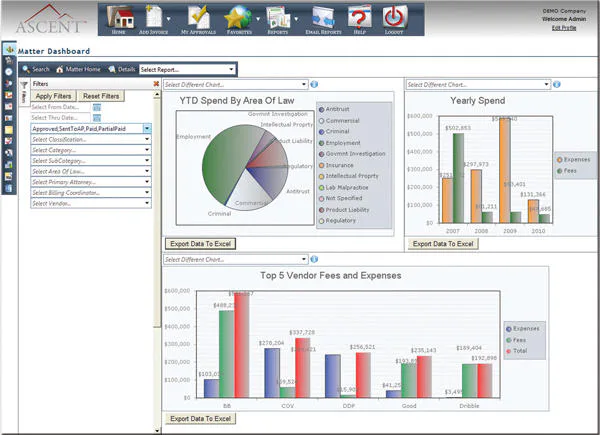Click the Email Reports icon
Image resolution: width=600 pixels, height=435 pixels.
click(323, 18)
